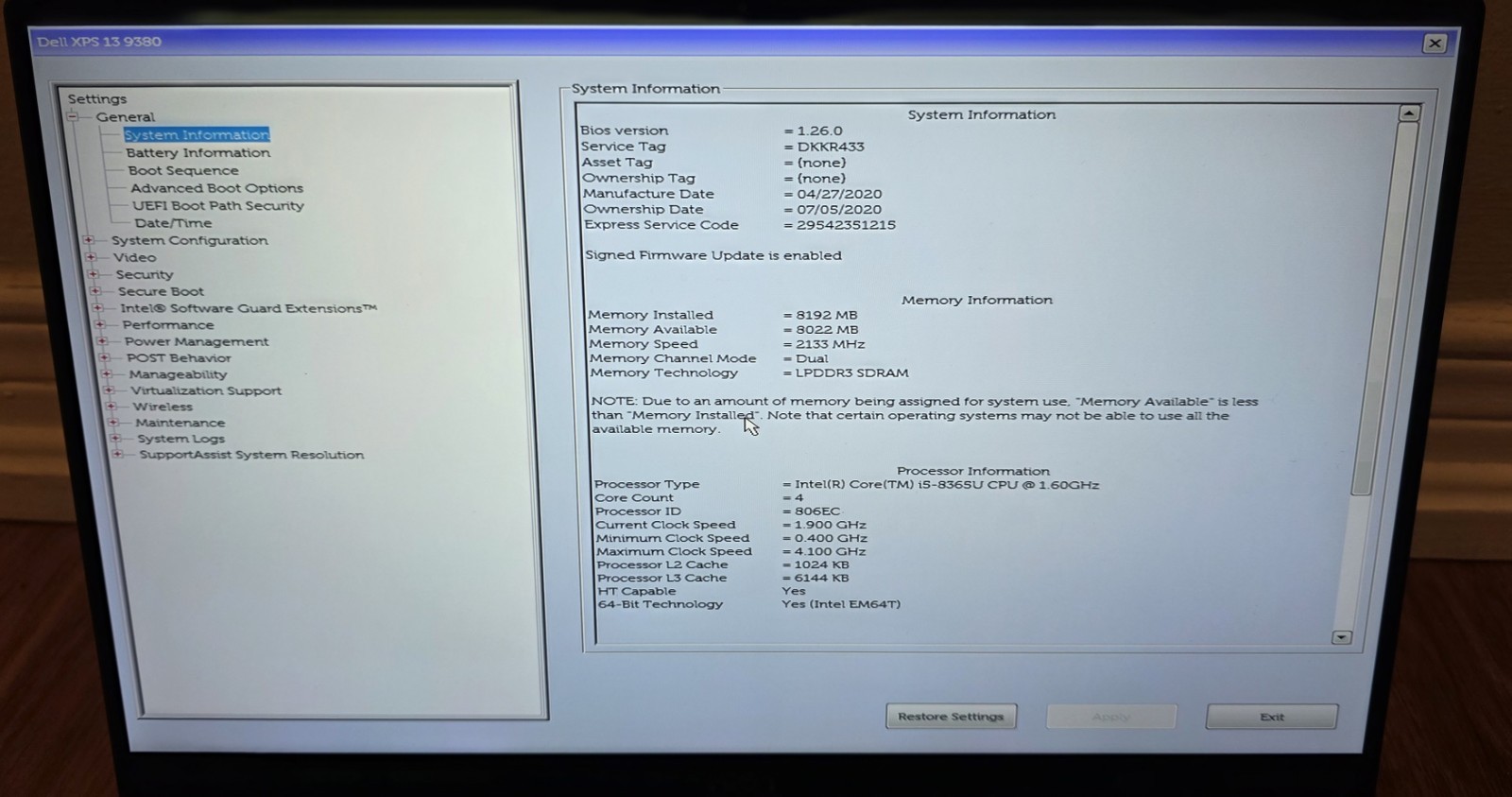This screenshot has width=1512, height=797.
Task: Select the Secure Boot label
Action: pos(161,291)
